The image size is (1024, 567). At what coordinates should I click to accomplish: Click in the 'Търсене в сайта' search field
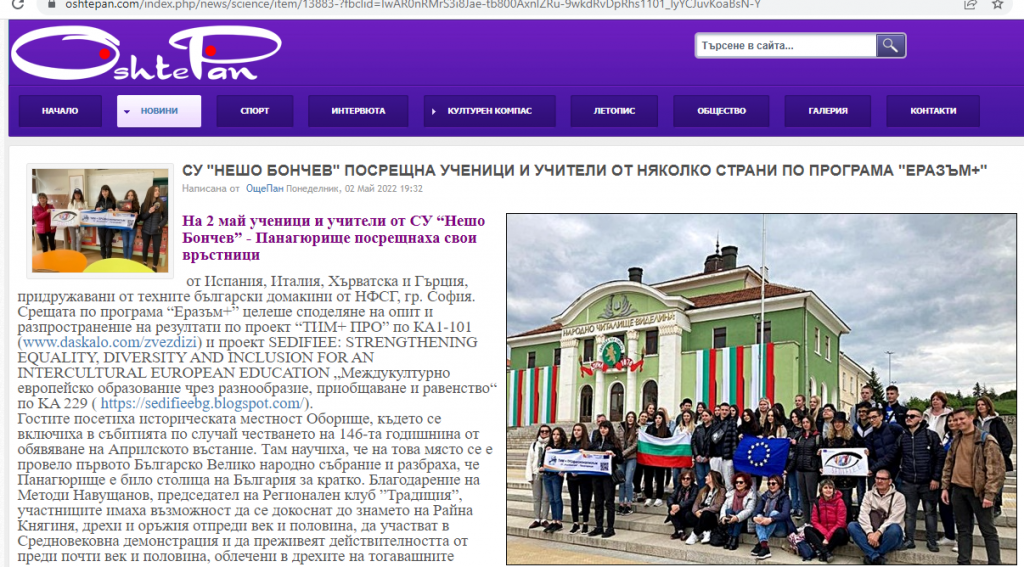(786, 46)
